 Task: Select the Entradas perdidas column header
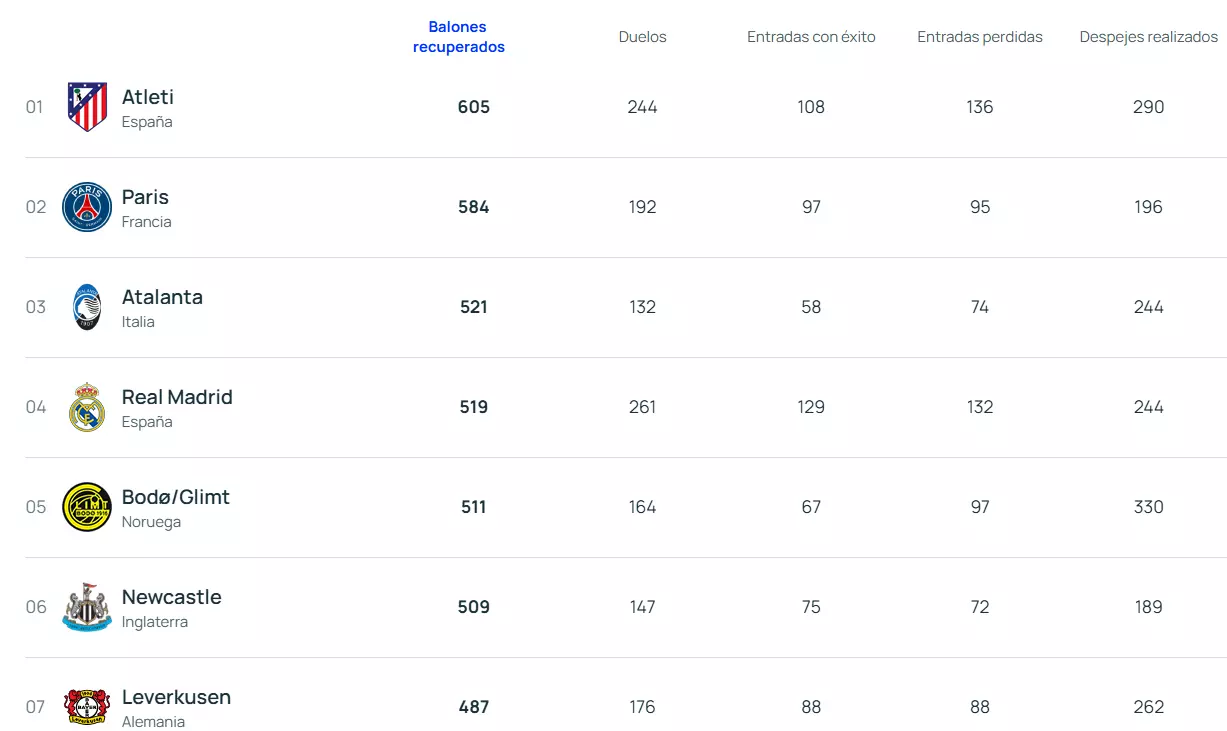(x=980, y=37)
